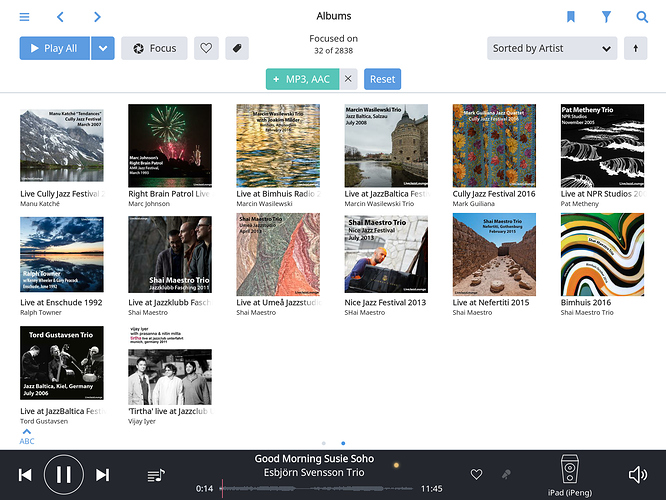The height and width of the screenshot is (500, 666).
Task: Open Right Brain Patrol Live album cover
Action: coord(170,146)
